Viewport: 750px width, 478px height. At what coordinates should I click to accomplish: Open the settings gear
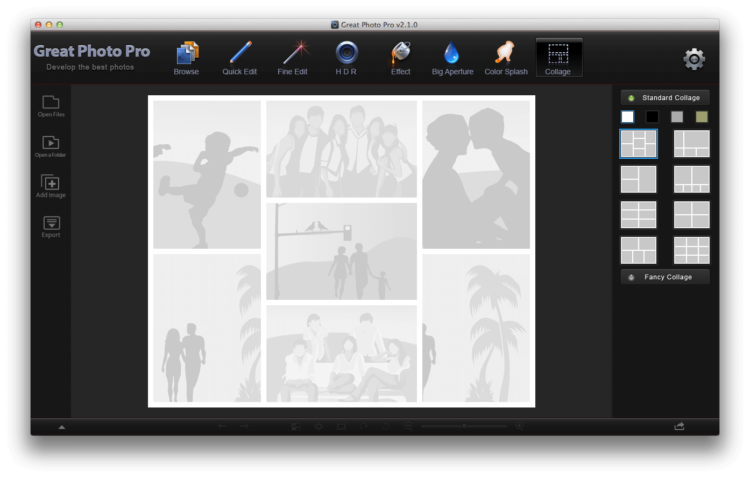coord(694,59)
